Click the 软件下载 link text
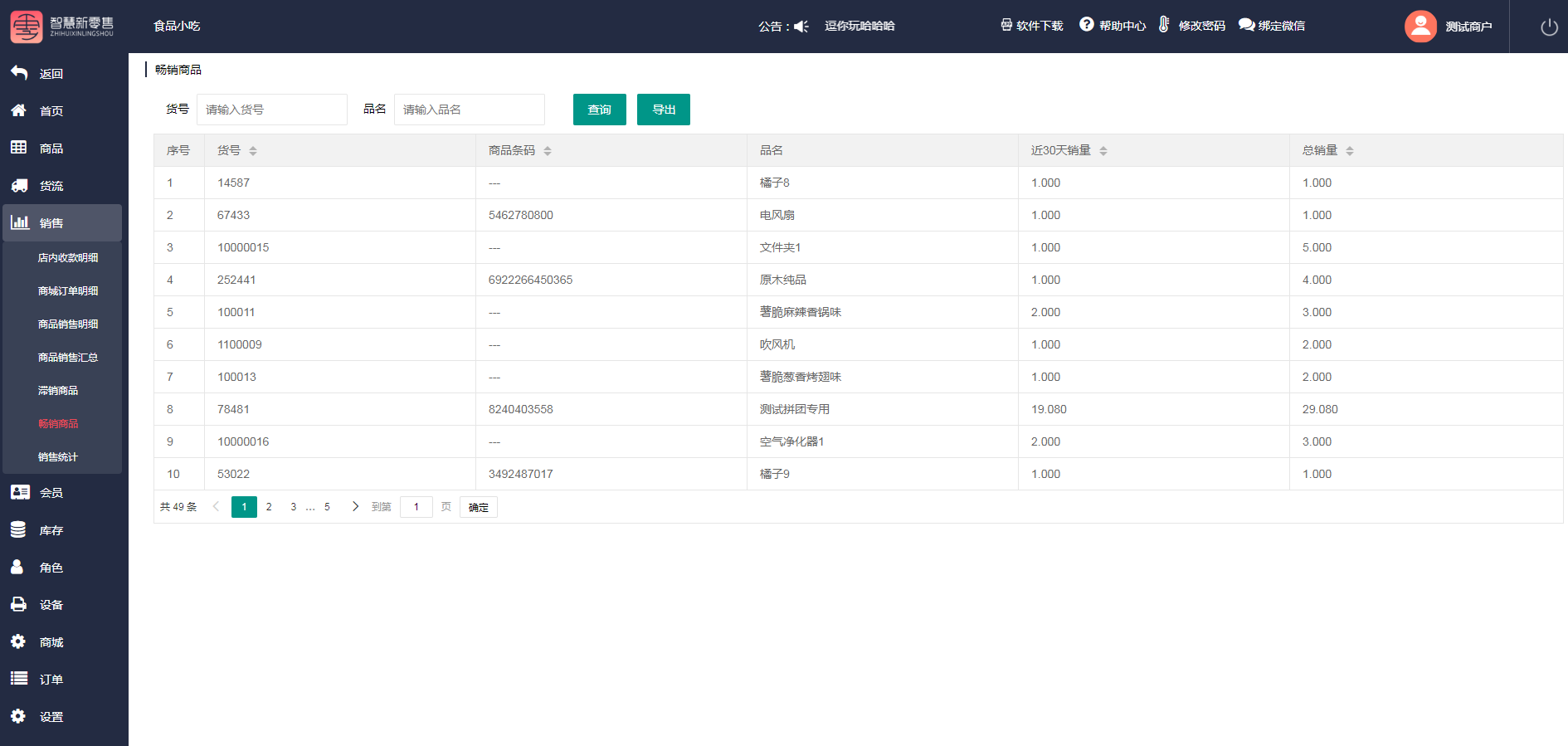Screen dimensions: 1568x746 [x=1040, y=26]
